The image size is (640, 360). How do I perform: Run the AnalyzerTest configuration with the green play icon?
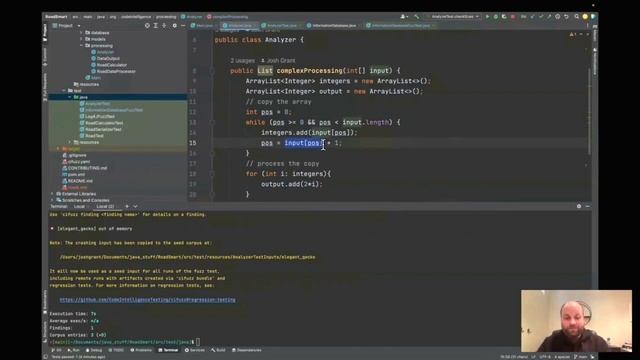487,17
